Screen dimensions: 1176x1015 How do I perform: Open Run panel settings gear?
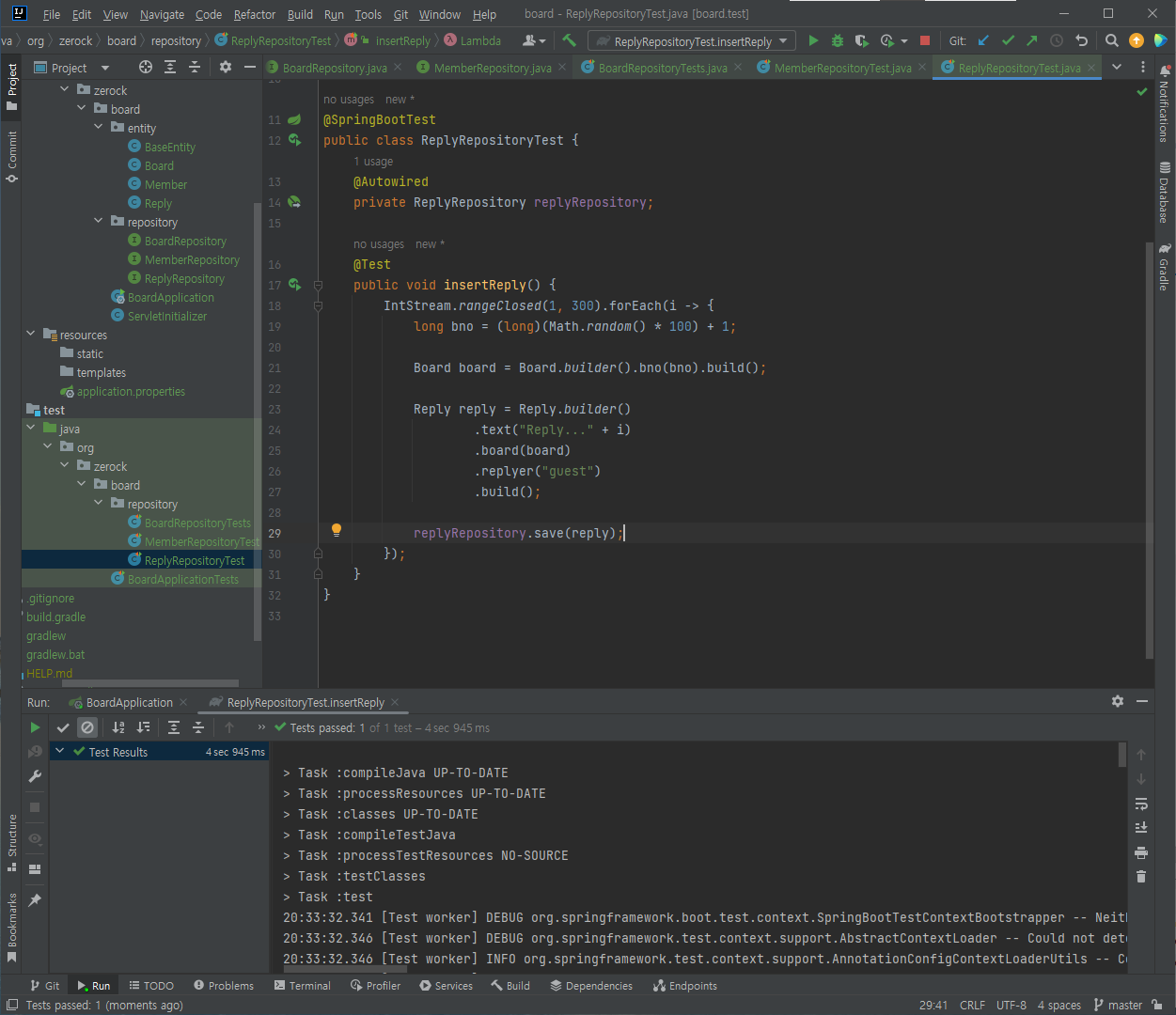point(1118,701)
